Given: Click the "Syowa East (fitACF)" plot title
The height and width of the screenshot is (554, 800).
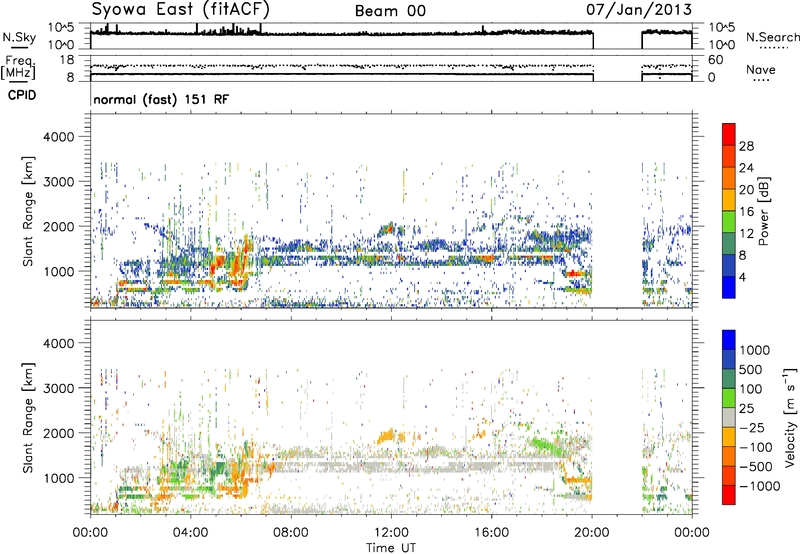Looking at the screenshot, I should click(x=181, y=10).
